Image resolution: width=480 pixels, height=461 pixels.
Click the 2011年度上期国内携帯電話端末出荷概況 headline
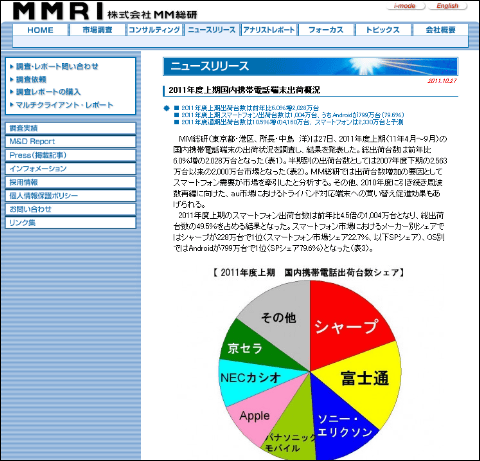[x=244, y=90]
